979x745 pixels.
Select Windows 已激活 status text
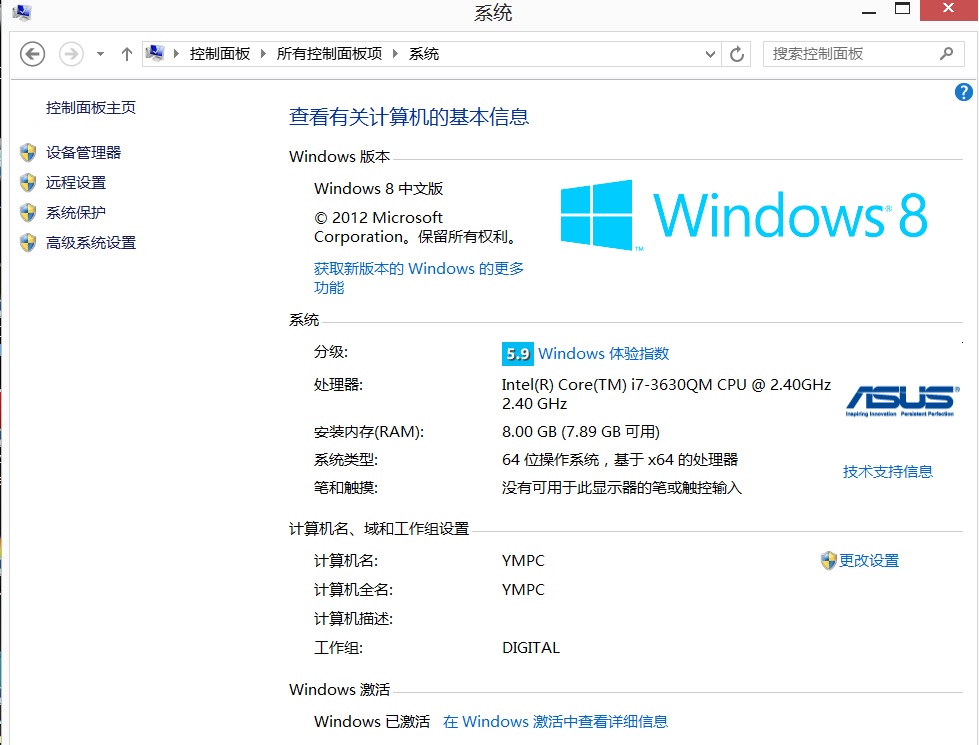click(371, 722)
